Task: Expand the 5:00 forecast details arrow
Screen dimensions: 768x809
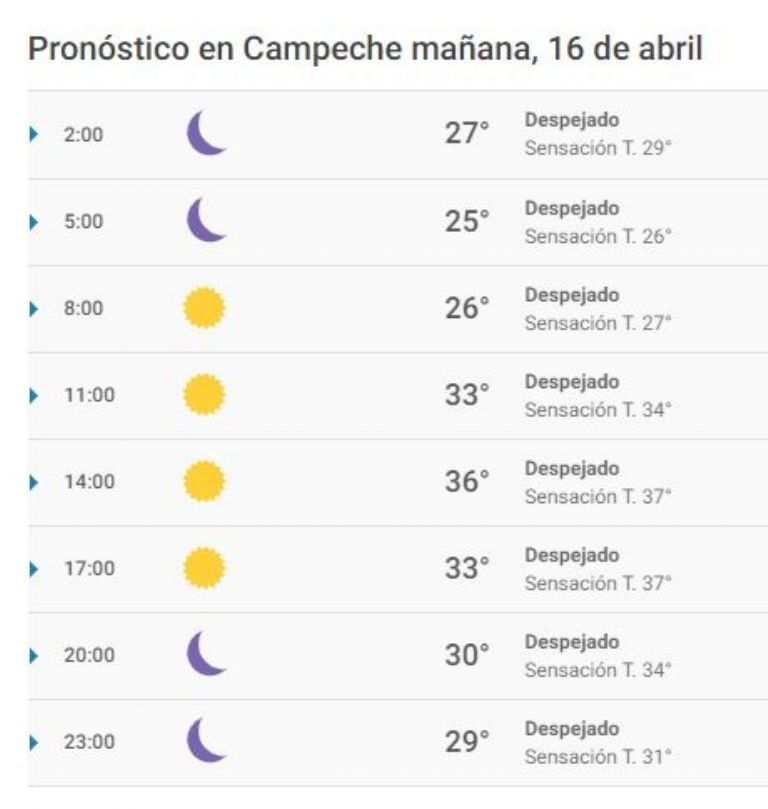Action: coord(34,222)
